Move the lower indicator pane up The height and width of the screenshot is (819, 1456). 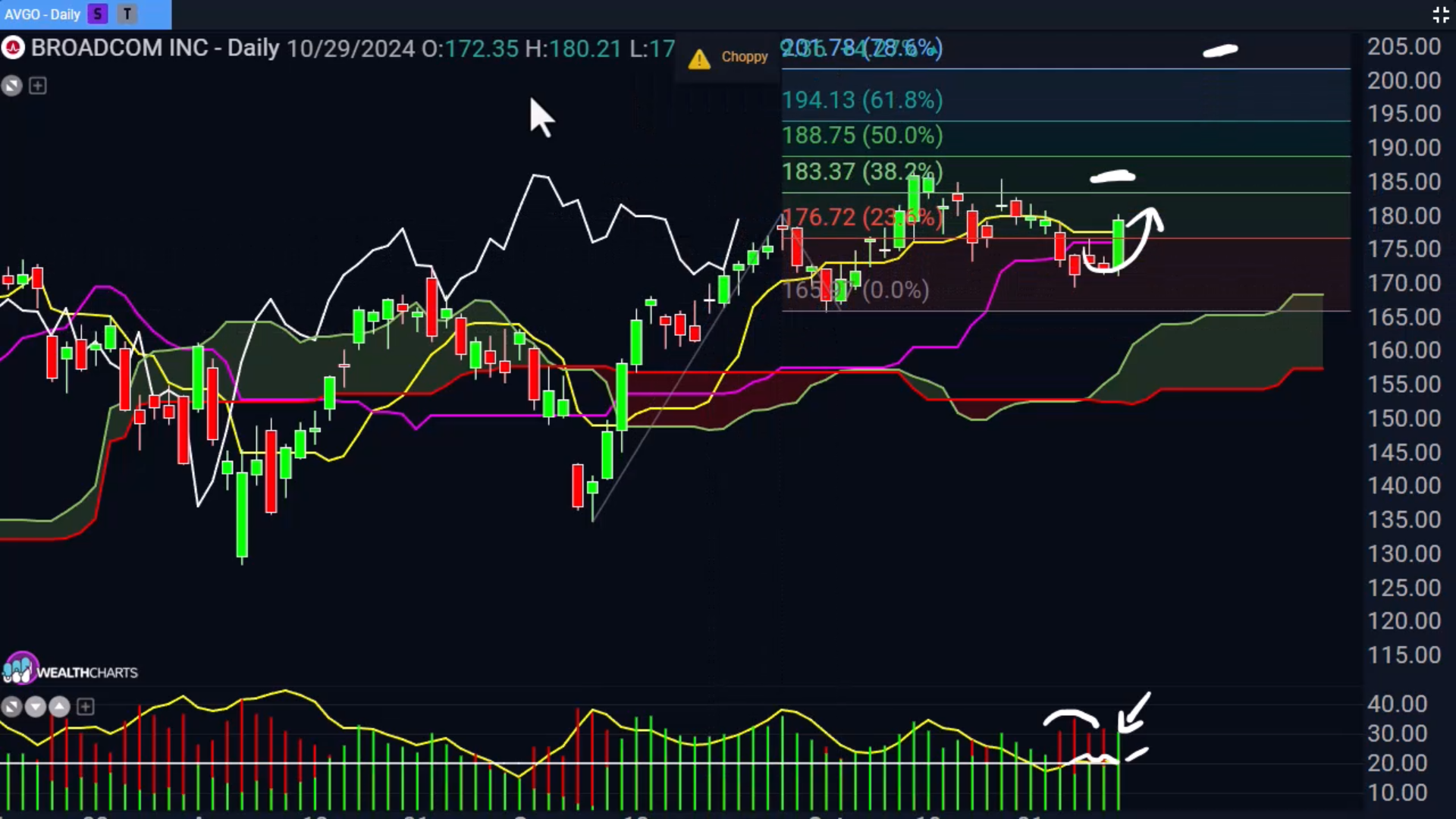click(x=60, y=708)
